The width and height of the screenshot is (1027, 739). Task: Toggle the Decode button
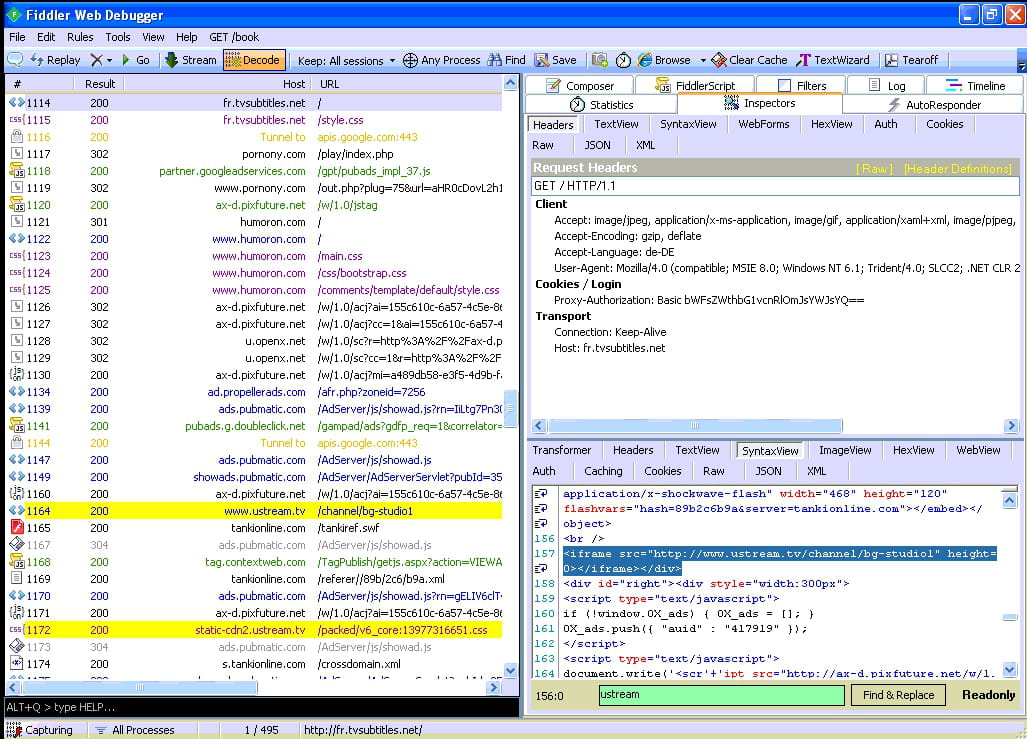[x=254, y=60]
